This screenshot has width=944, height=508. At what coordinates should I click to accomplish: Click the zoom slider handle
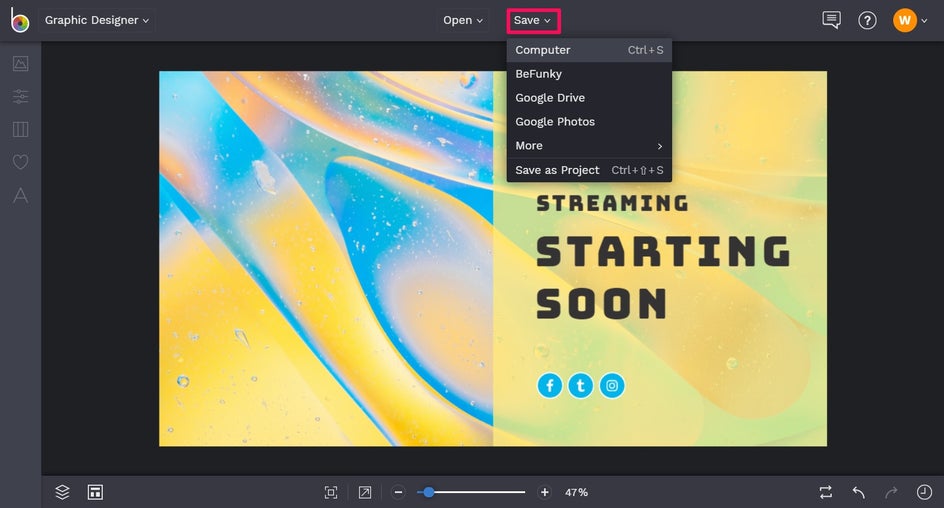tap(428, 492)
